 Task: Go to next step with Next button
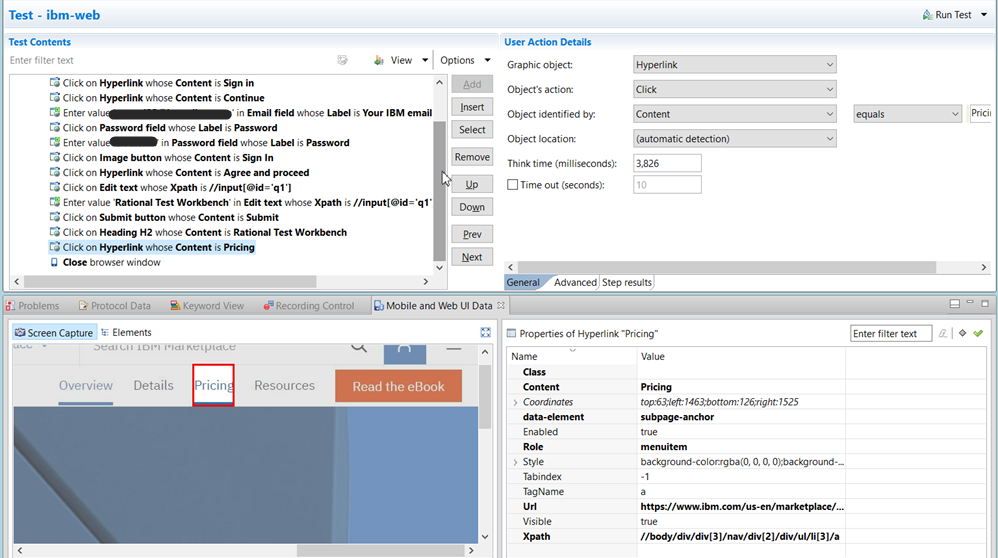tap(472, 257)
